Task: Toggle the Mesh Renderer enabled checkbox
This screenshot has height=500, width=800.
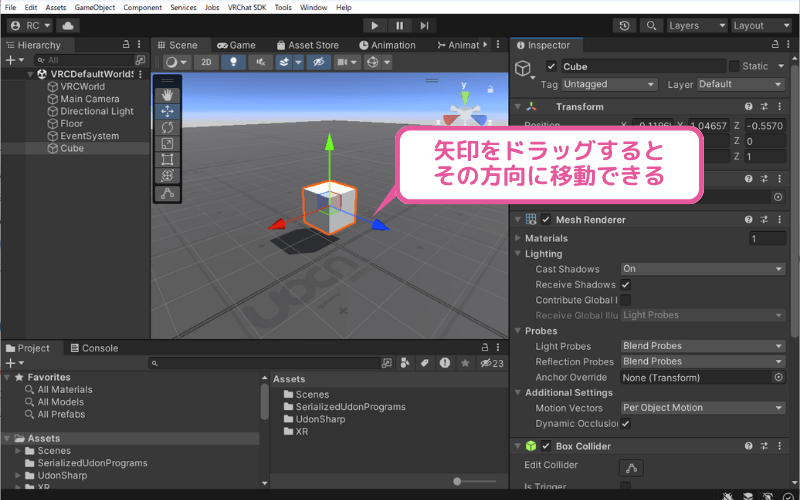Action: point(546,219)
